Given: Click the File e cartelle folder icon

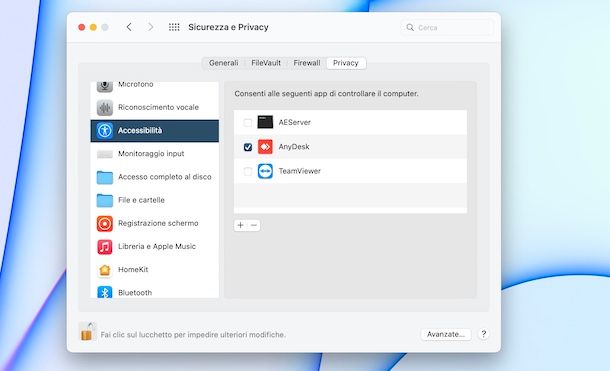Looking at the screenshot, I should click(105, 200).
